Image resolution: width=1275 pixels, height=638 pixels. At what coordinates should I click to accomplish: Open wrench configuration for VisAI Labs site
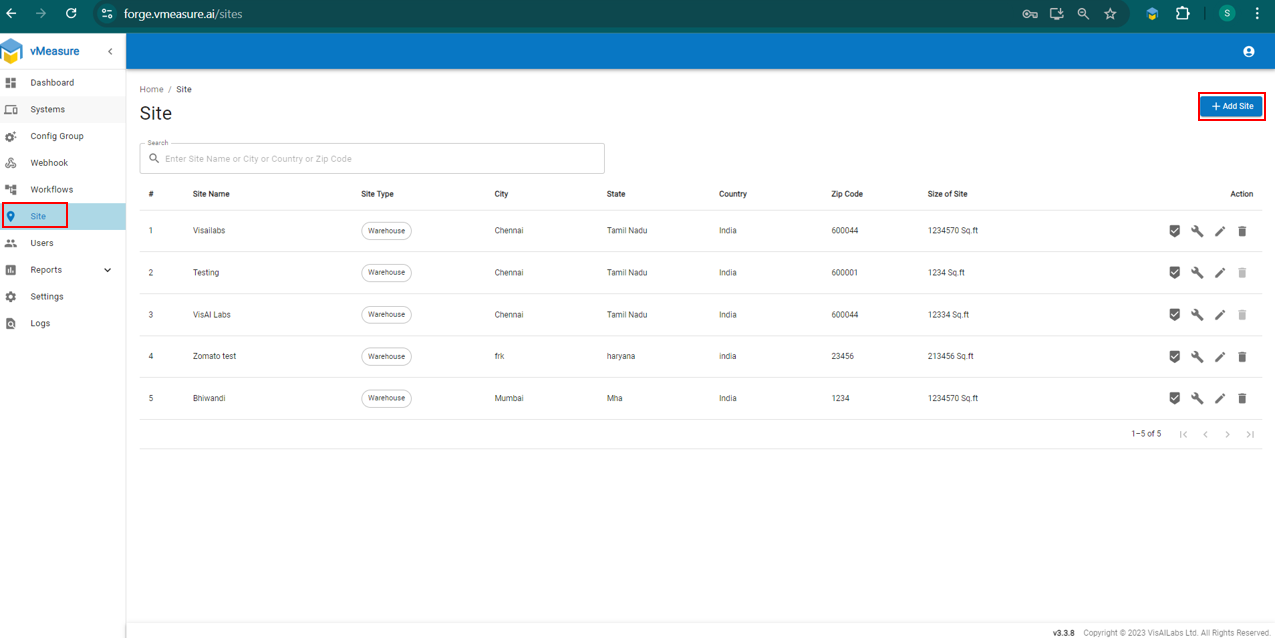click(x=1197, y=314)
